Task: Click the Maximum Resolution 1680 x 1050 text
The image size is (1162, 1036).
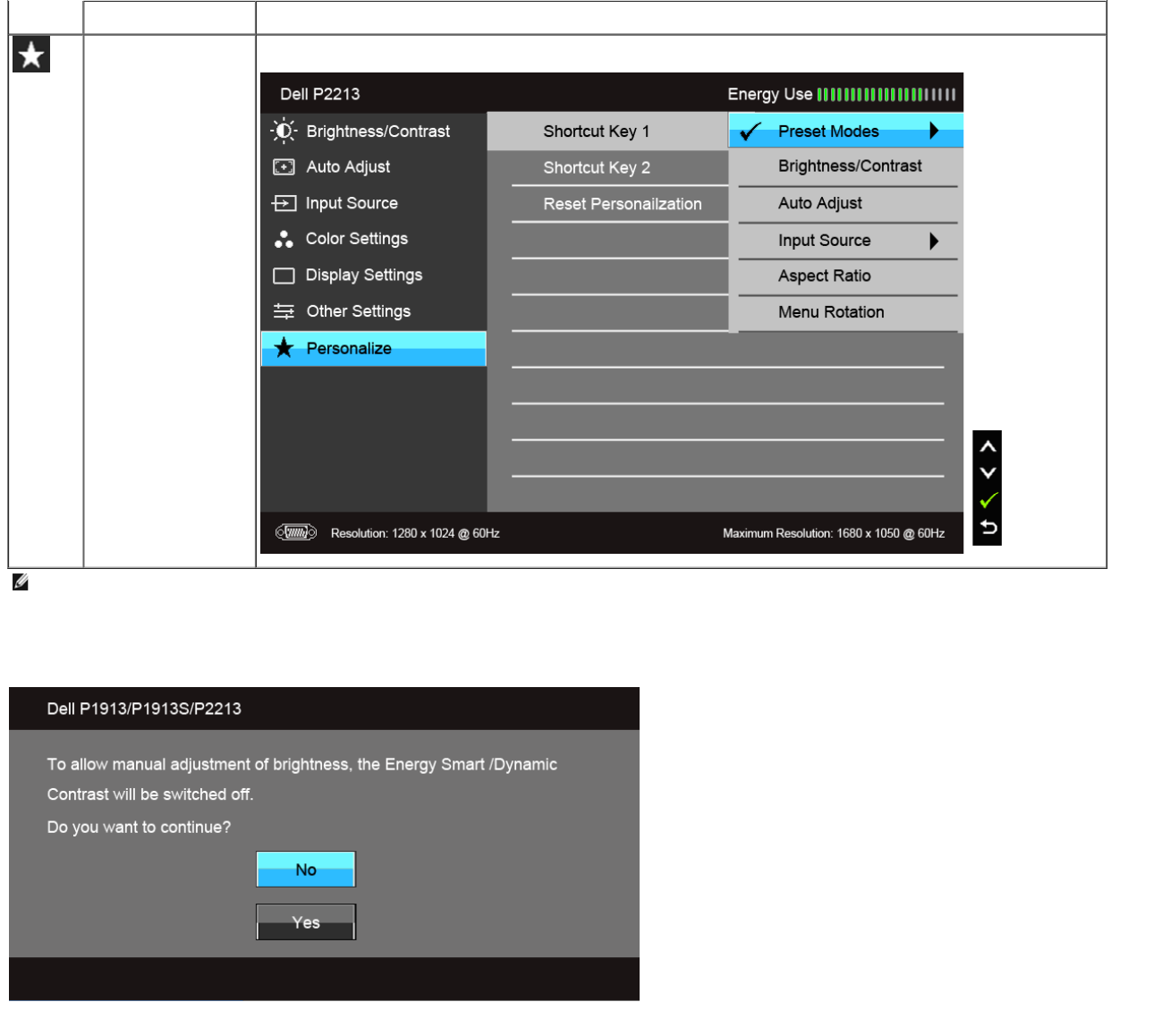Action: point(834,533)
